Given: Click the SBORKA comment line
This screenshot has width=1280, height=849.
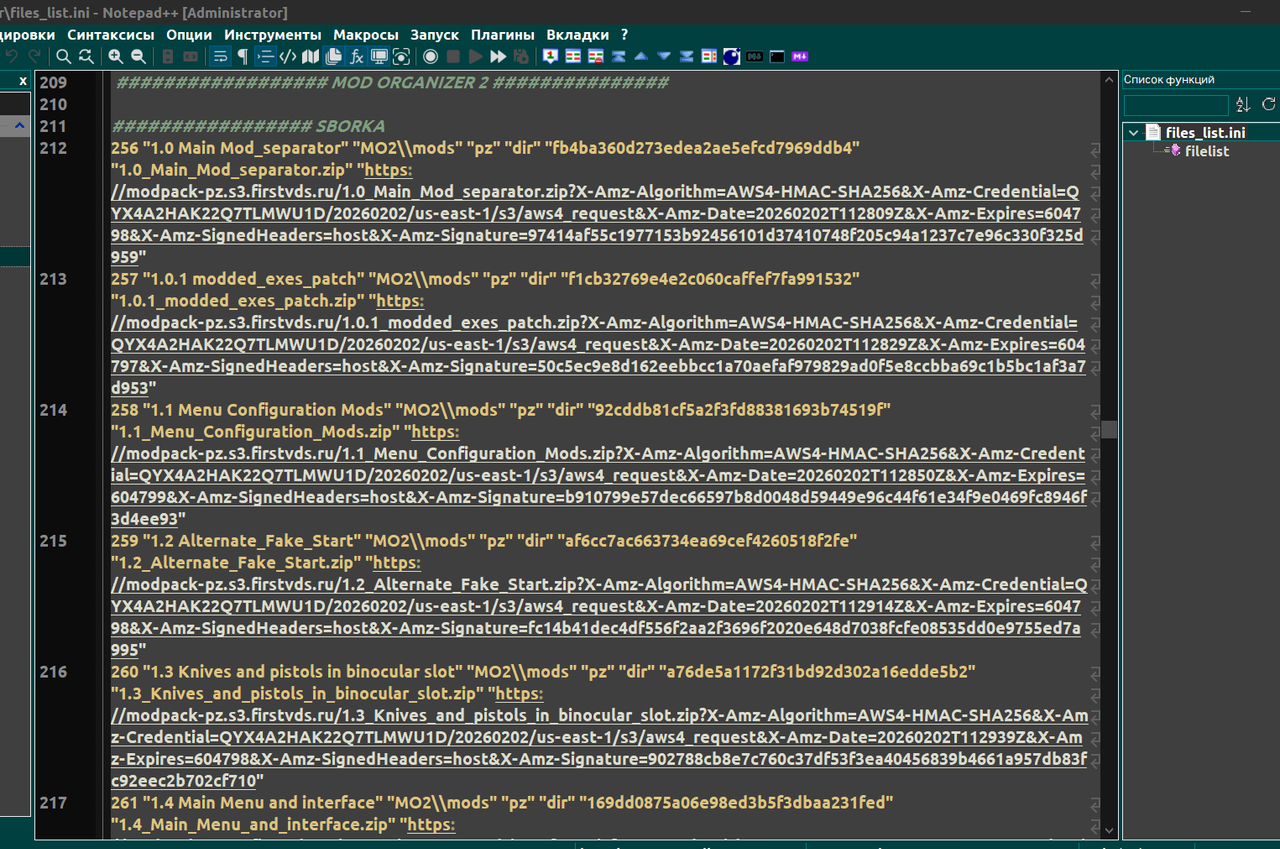Looking at the screenshot, I should [x=250, y=126].
